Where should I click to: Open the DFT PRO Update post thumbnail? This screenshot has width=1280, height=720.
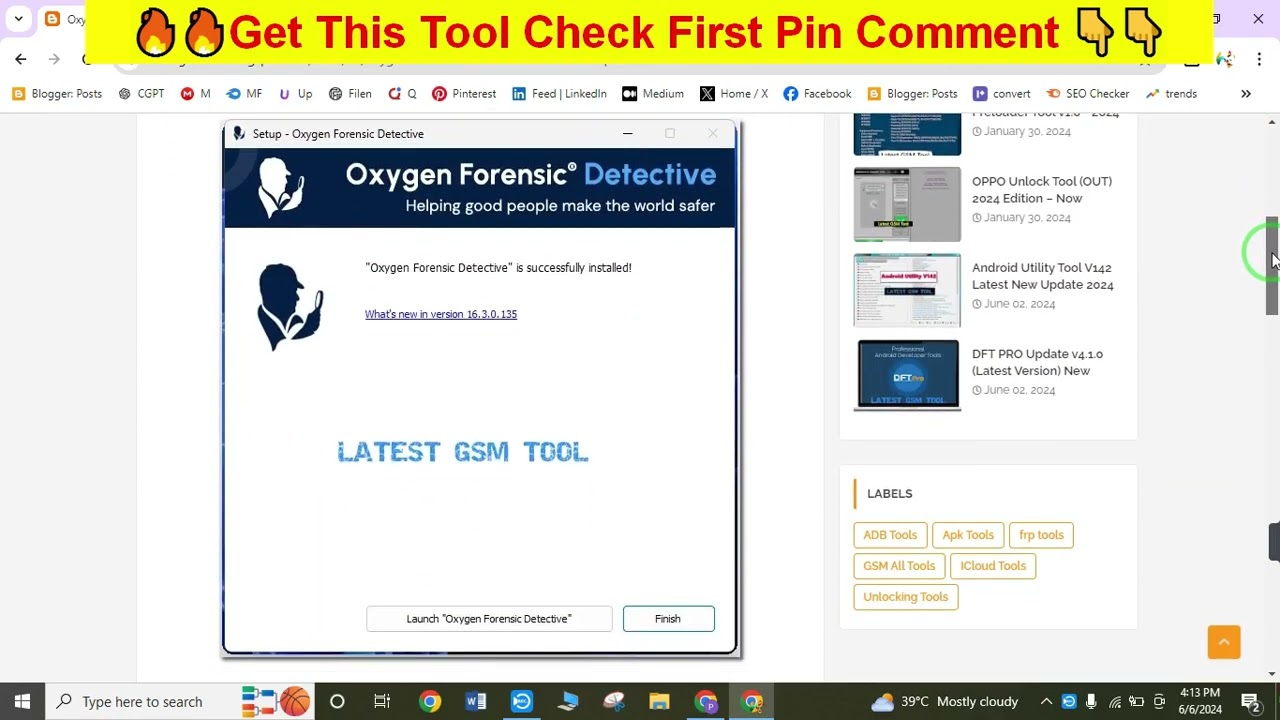pos(906,375)
